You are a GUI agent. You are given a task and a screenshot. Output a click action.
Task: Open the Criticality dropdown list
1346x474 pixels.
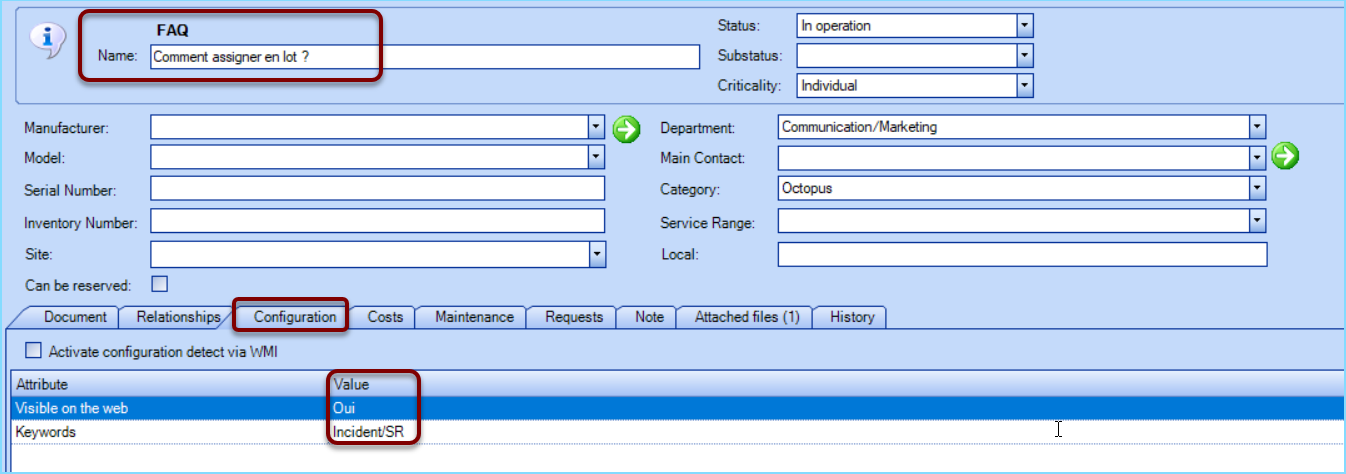(1024, 86)
